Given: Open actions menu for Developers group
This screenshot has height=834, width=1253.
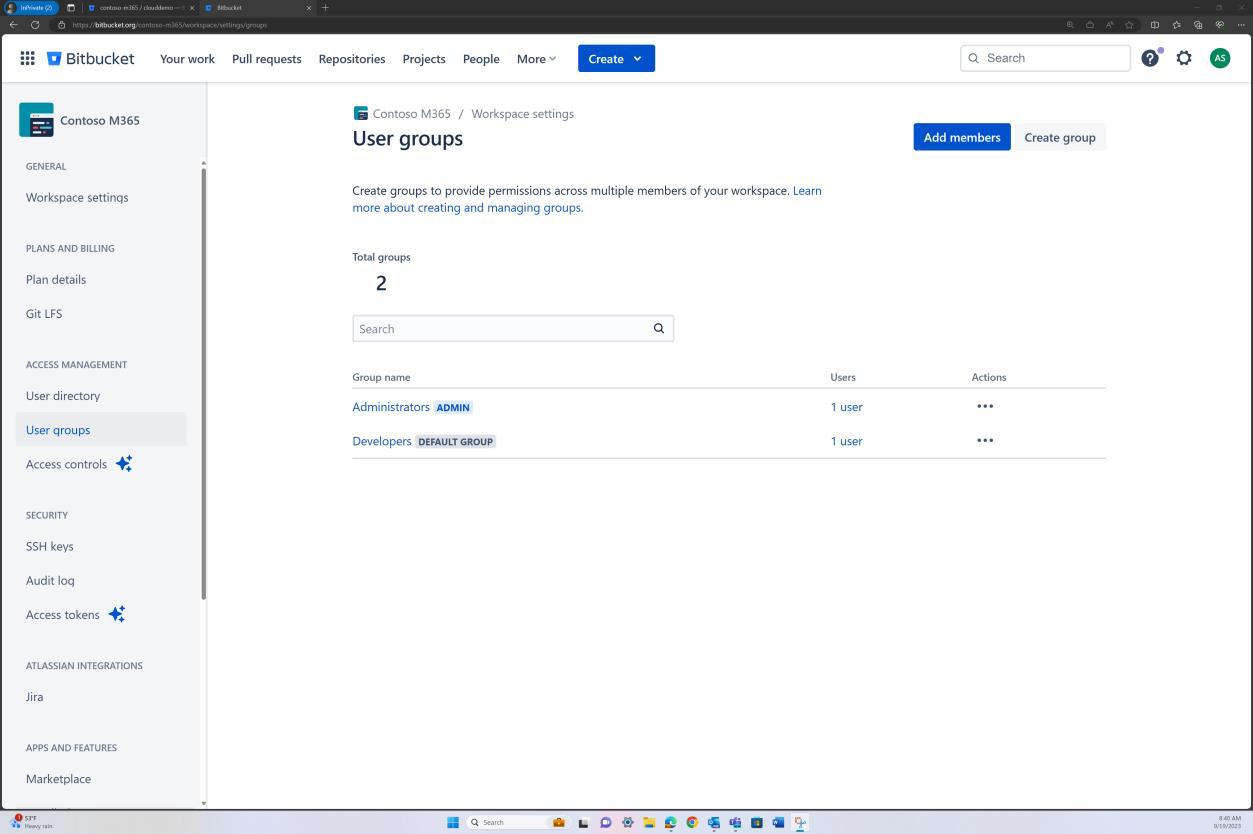Looking at the screenshot, I should (x=984, y=440).
